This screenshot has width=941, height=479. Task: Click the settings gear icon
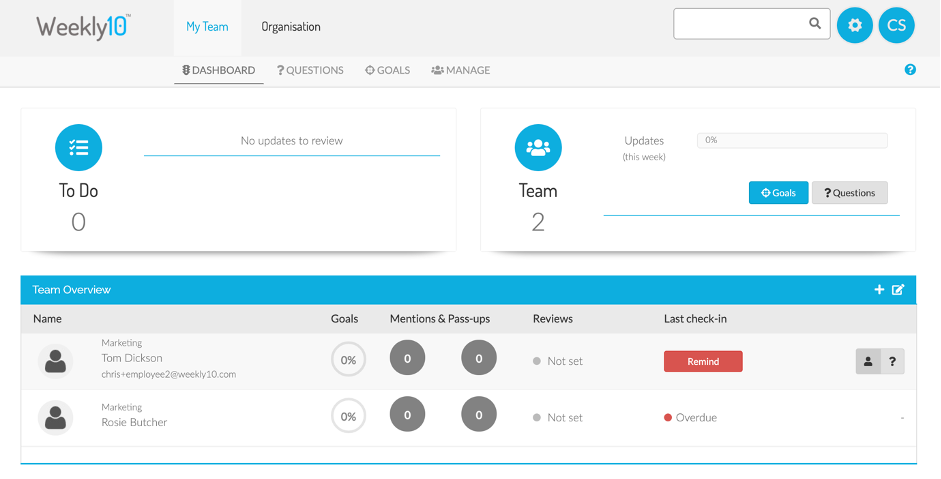854,26
